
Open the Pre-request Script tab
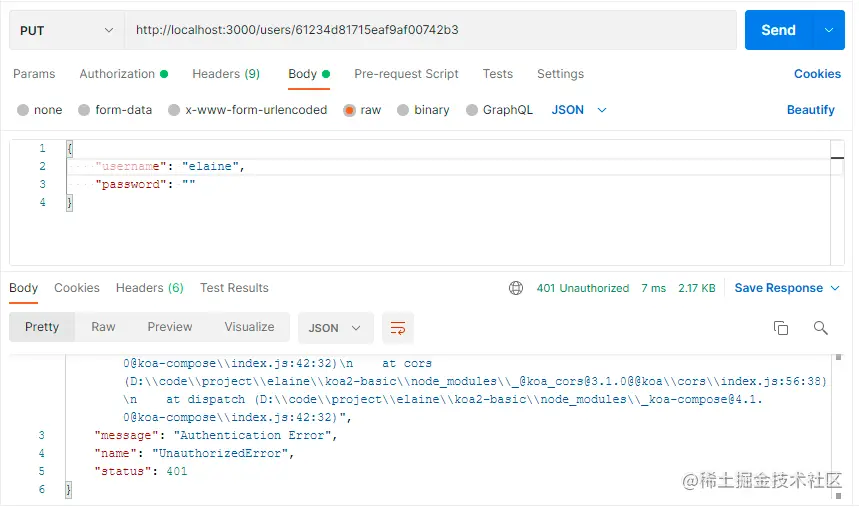pyautogui.click(x=406, y=74)
